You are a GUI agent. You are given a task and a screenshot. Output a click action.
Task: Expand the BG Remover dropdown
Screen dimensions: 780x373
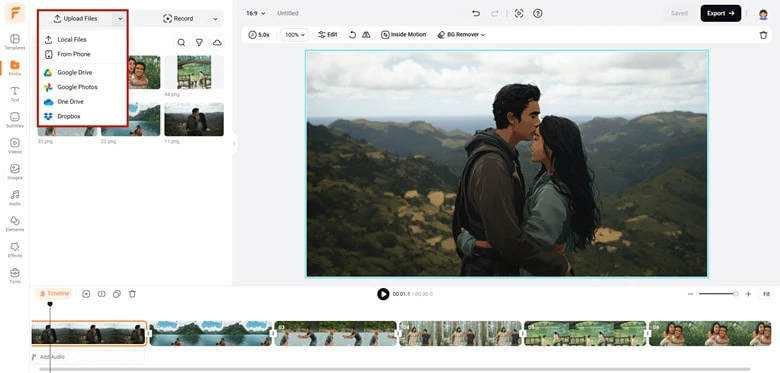483,35
